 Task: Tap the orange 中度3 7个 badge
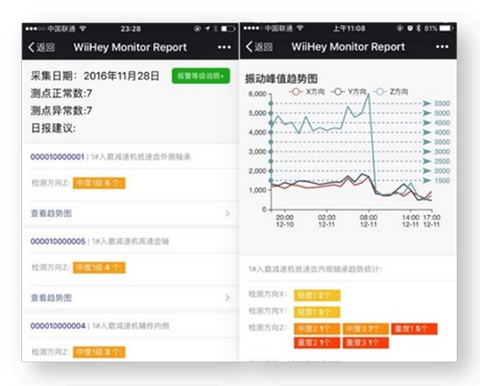coord(366,329)
